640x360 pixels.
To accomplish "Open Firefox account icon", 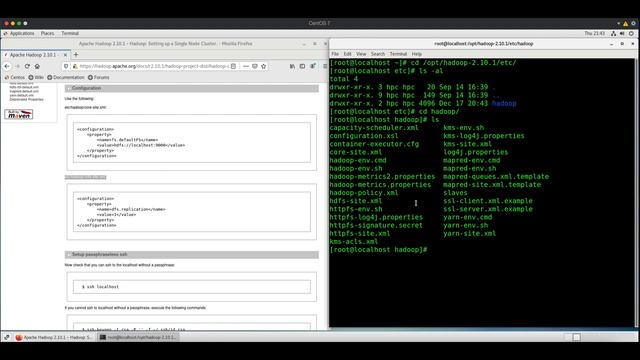I will [313, 66].
